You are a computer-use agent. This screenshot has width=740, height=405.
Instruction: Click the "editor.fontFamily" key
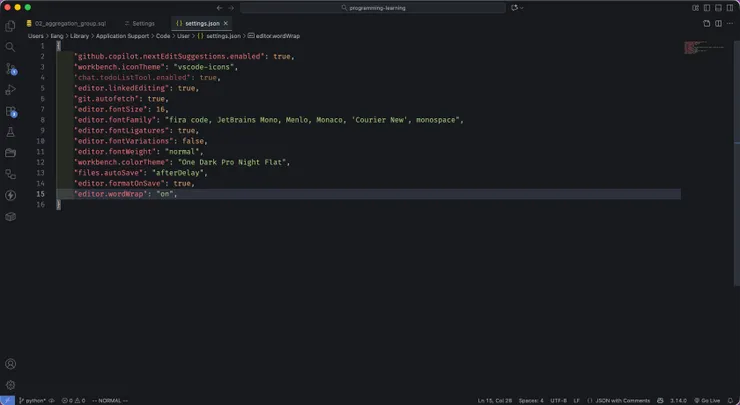click(115, 120)
